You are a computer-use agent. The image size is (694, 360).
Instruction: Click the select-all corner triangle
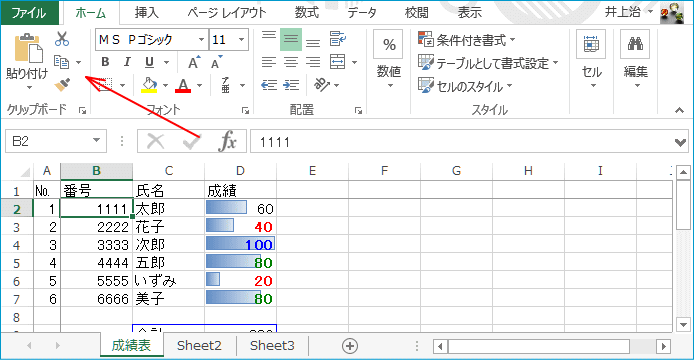pyautogui.click(x=25, y=171)
